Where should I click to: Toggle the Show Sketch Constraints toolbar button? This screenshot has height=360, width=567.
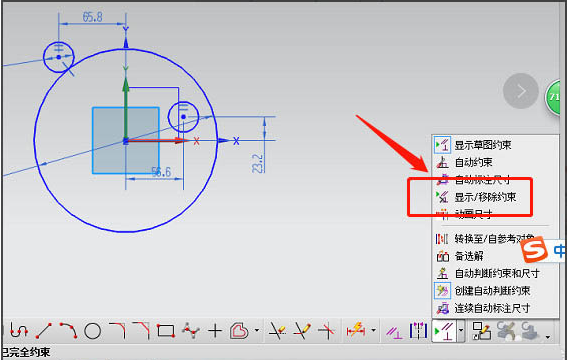(x=444, y=331)
